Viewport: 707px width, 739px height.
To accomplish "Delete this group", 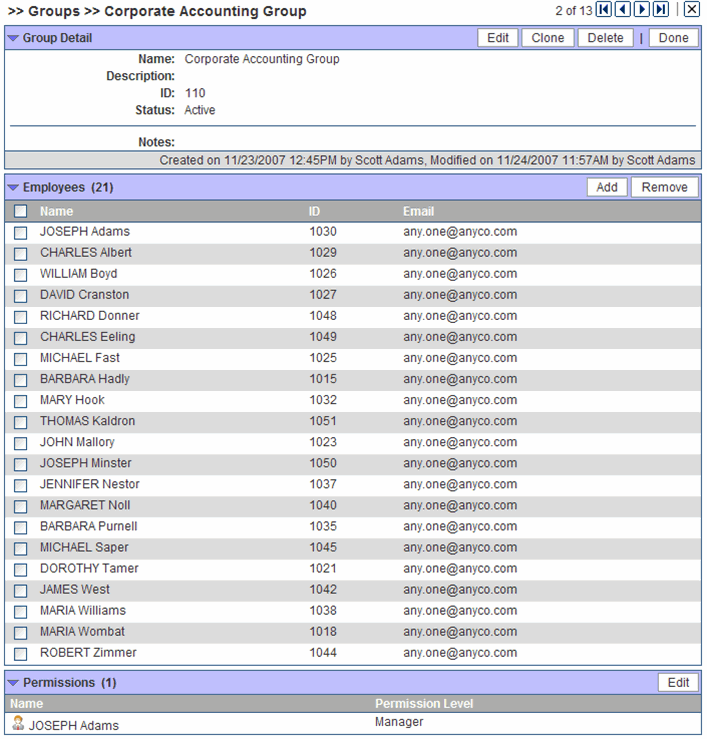I will [605, 38].
